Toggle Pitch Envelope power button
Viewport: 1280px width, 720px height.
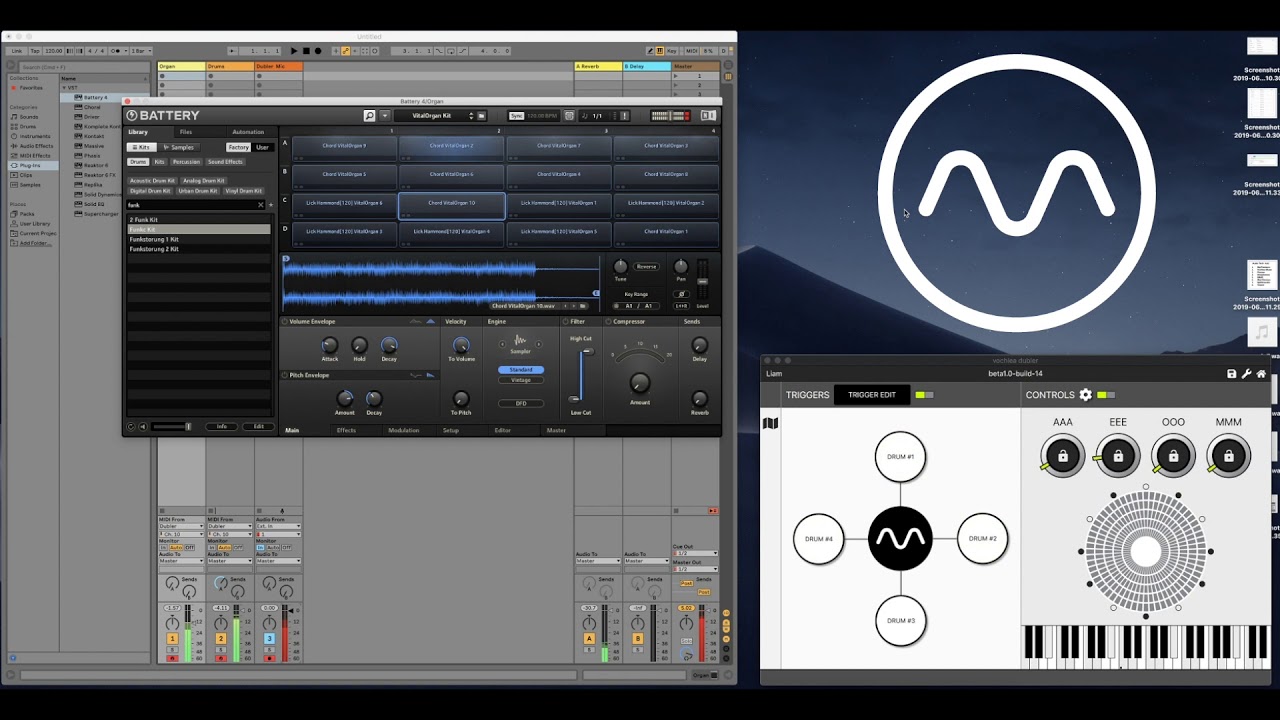(284, 375)
